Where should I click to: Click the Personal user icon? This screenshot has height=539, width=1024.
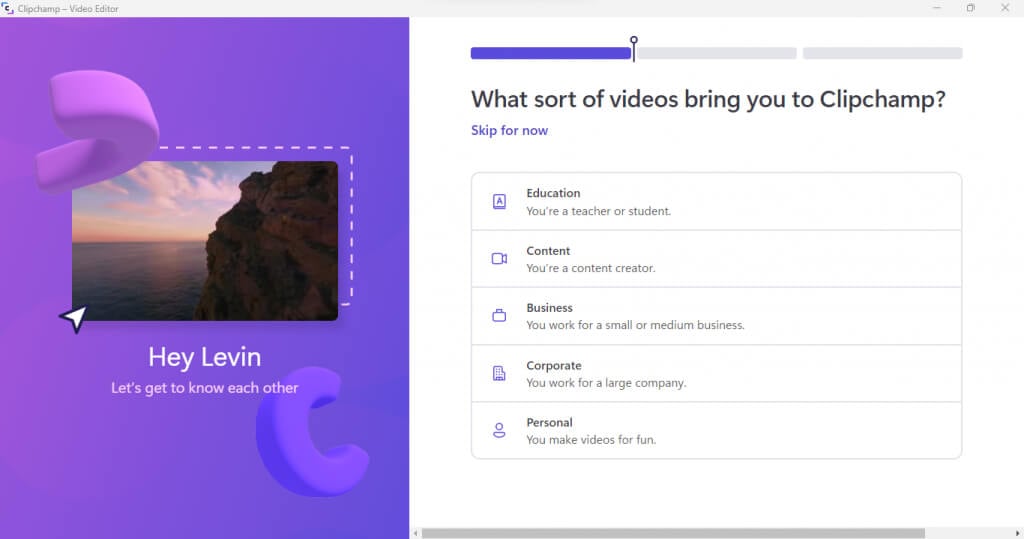pyautogui.click(x=499, y=430)
